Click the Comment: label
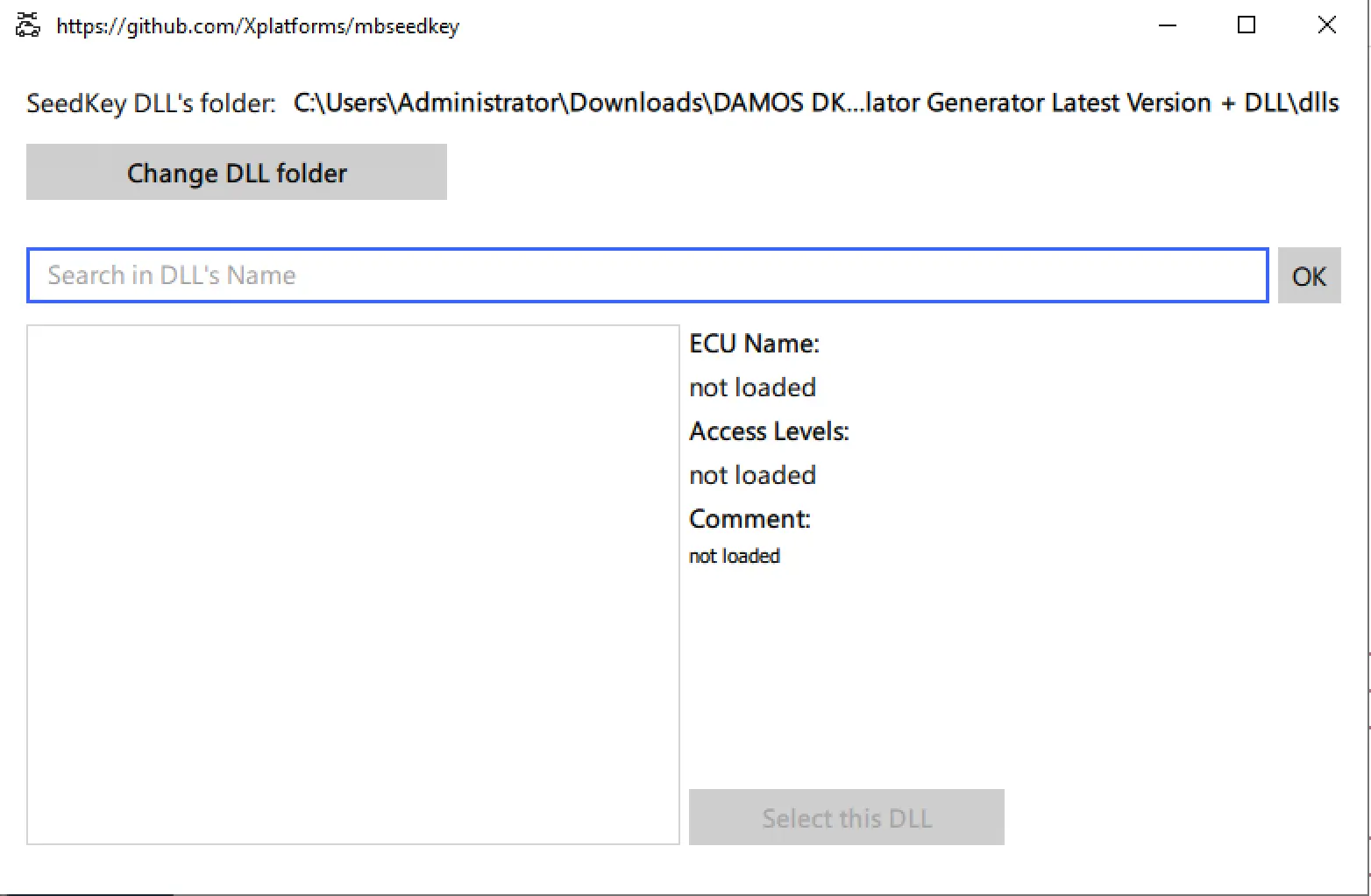Screen dimensions: 1371x896 coord(749,518)
